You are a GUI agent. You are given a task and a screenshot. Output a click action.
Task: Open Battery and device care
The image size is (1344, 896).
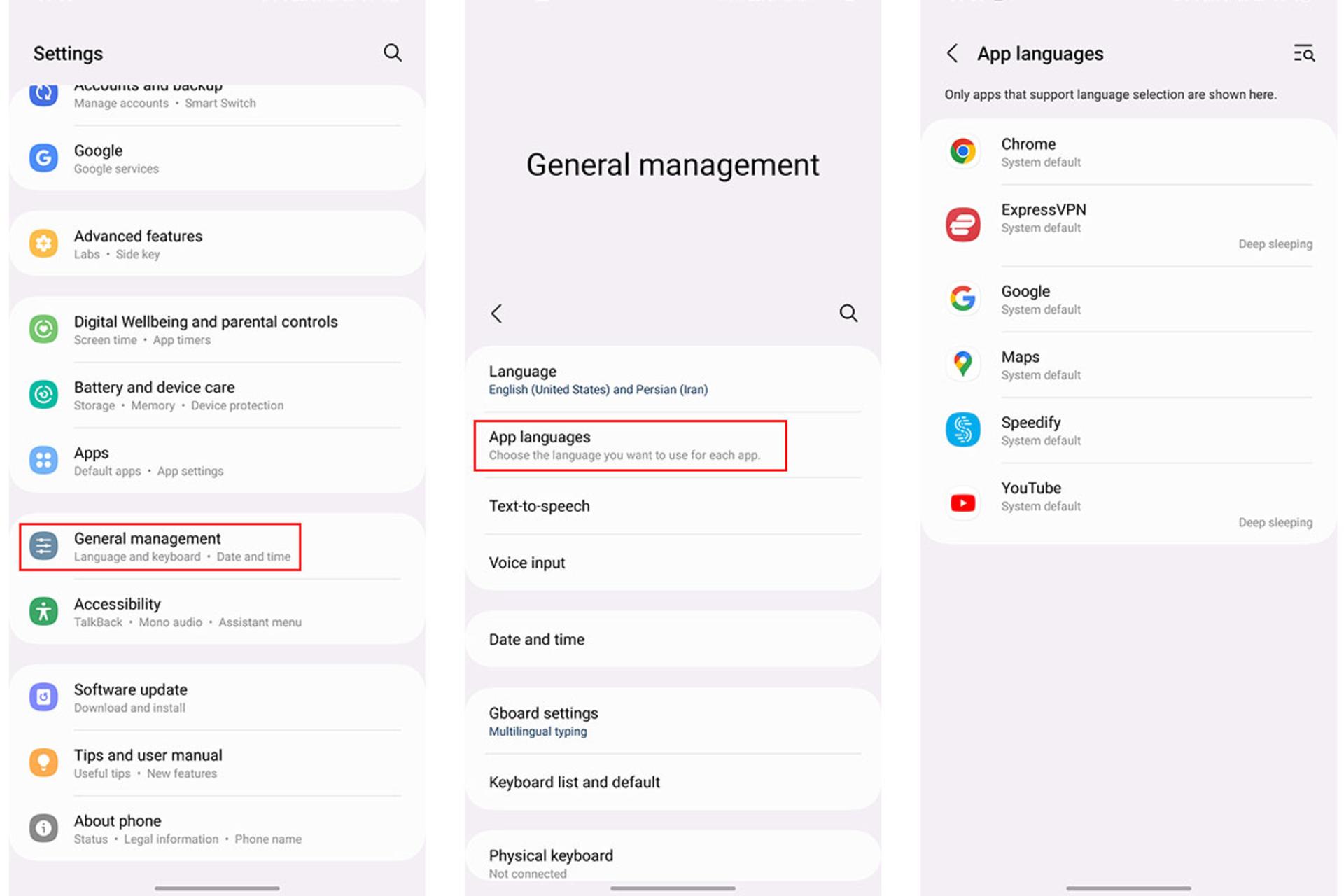click(217, 395)
